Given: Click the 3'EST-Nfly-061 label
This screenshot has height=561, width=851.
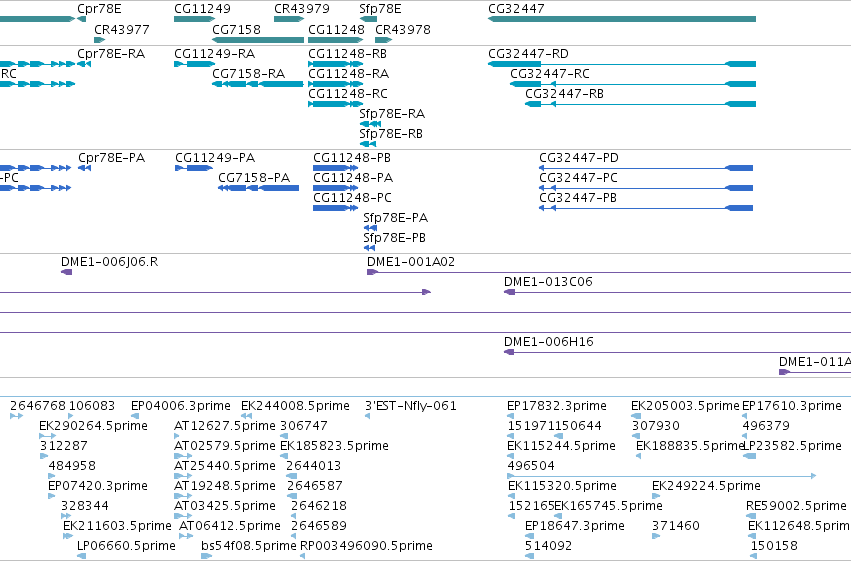Looking at the screenshot, I should (411, 406).
